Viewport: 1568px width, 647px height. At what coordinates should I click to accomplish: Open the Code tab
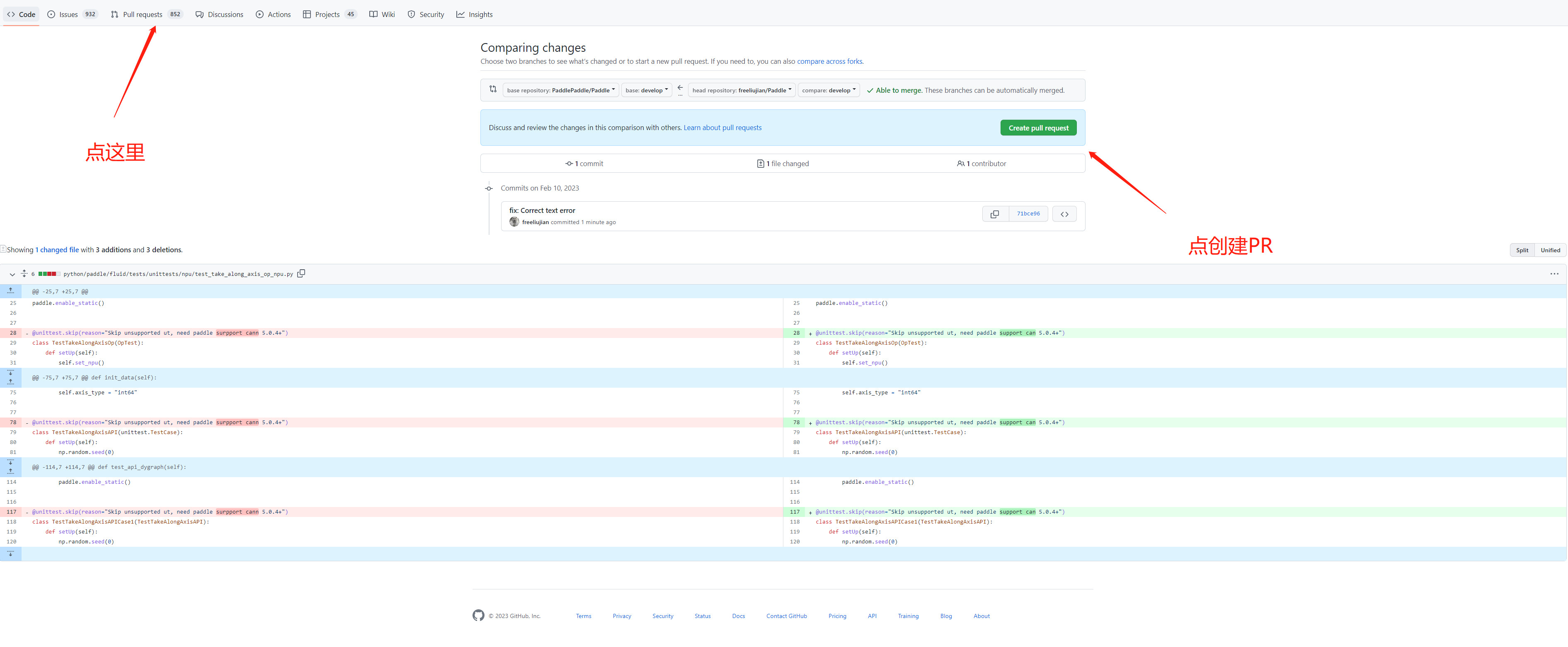[x=21, y=14]
